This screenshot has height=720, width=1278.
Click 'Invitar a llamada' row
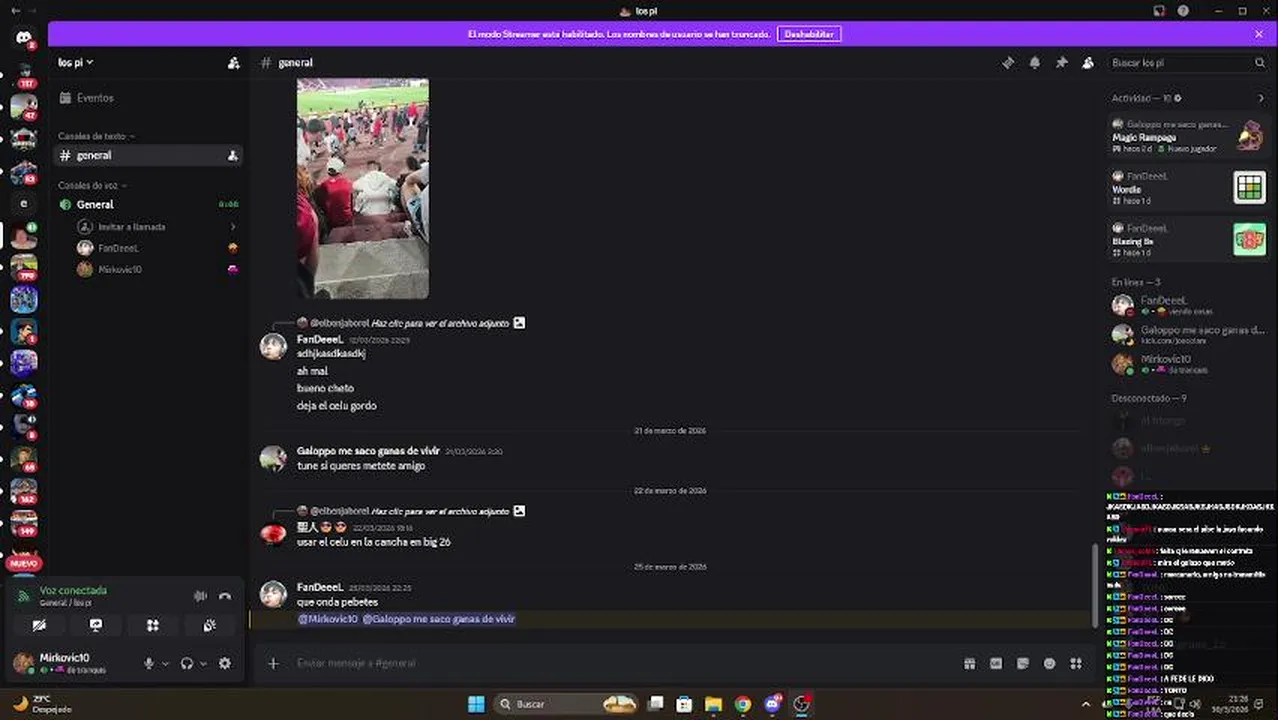[x=158, y=227]
